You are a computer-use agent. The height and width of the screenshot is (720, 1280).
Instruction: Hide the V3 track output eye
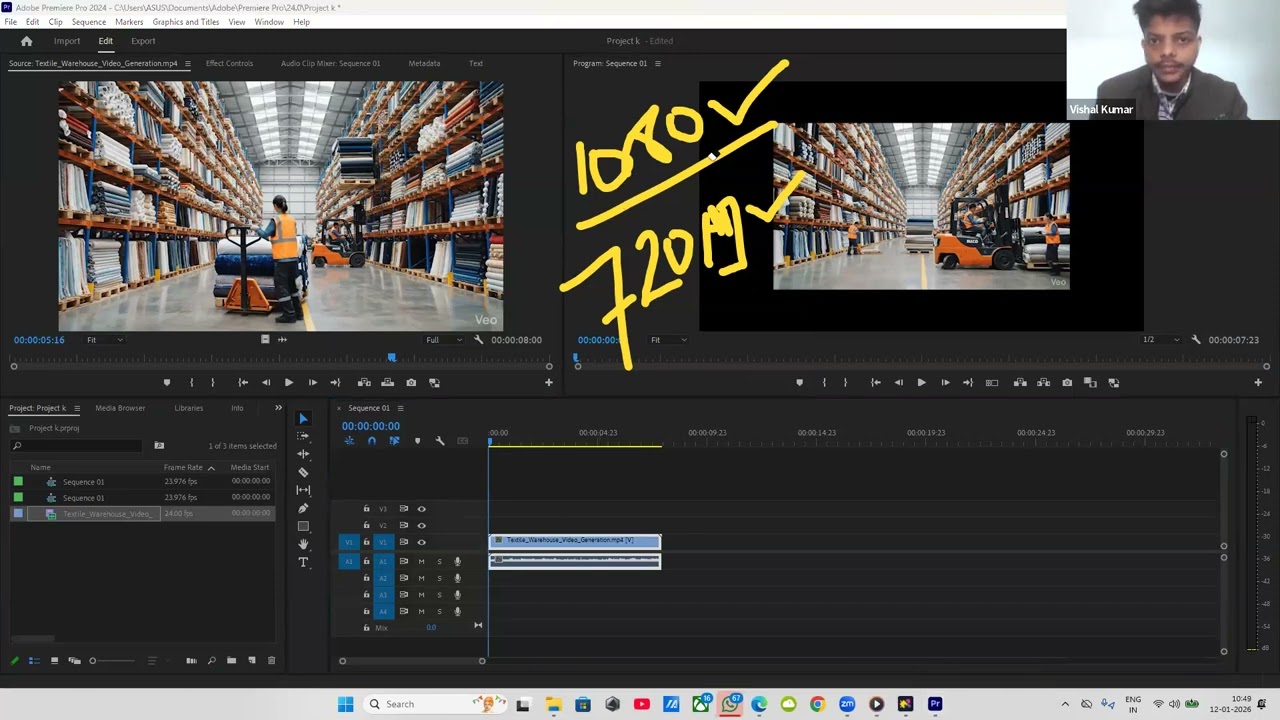point(421,509)
